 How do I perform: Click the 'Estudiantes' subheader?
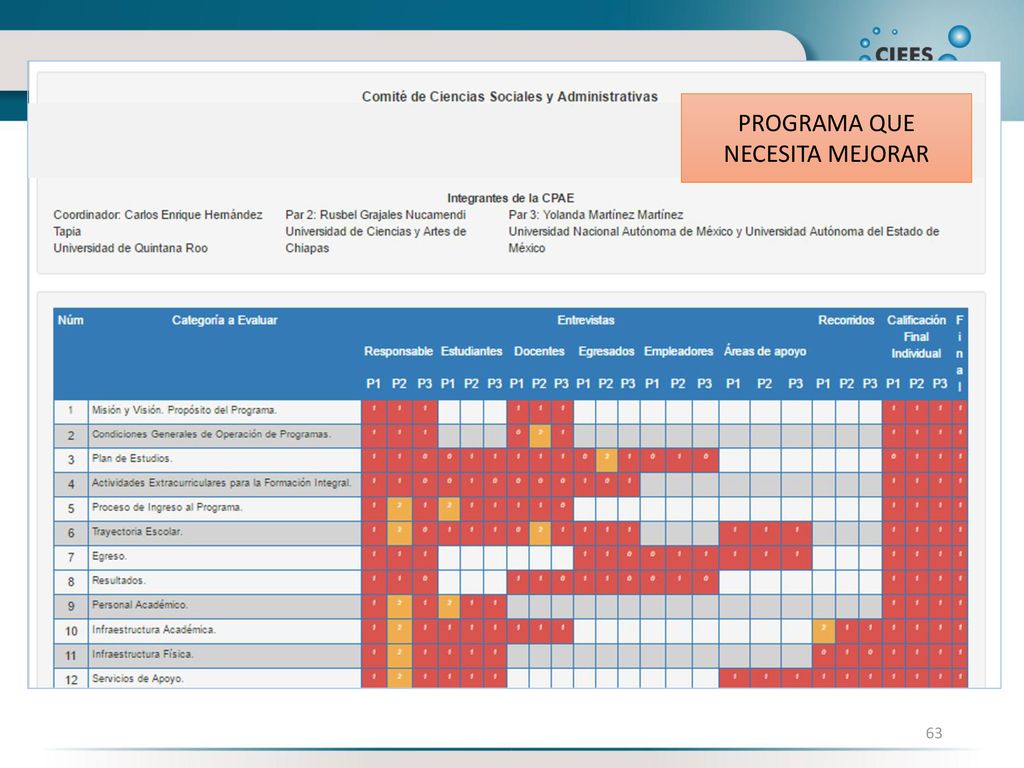coord(472,351)
